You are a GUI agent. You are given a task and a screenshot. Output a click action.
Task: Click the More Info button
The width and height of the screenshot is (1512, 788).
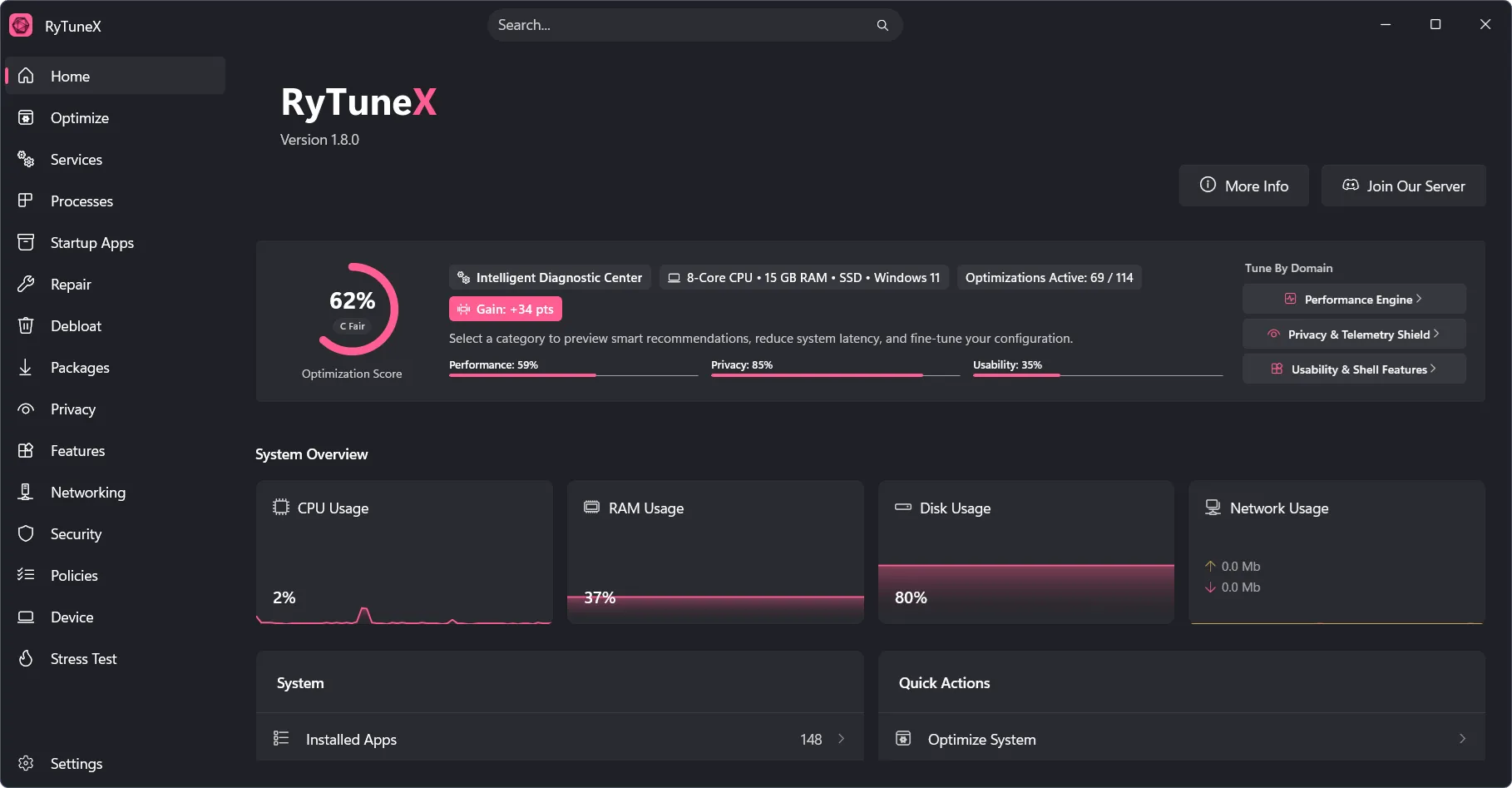(1243, 186)
